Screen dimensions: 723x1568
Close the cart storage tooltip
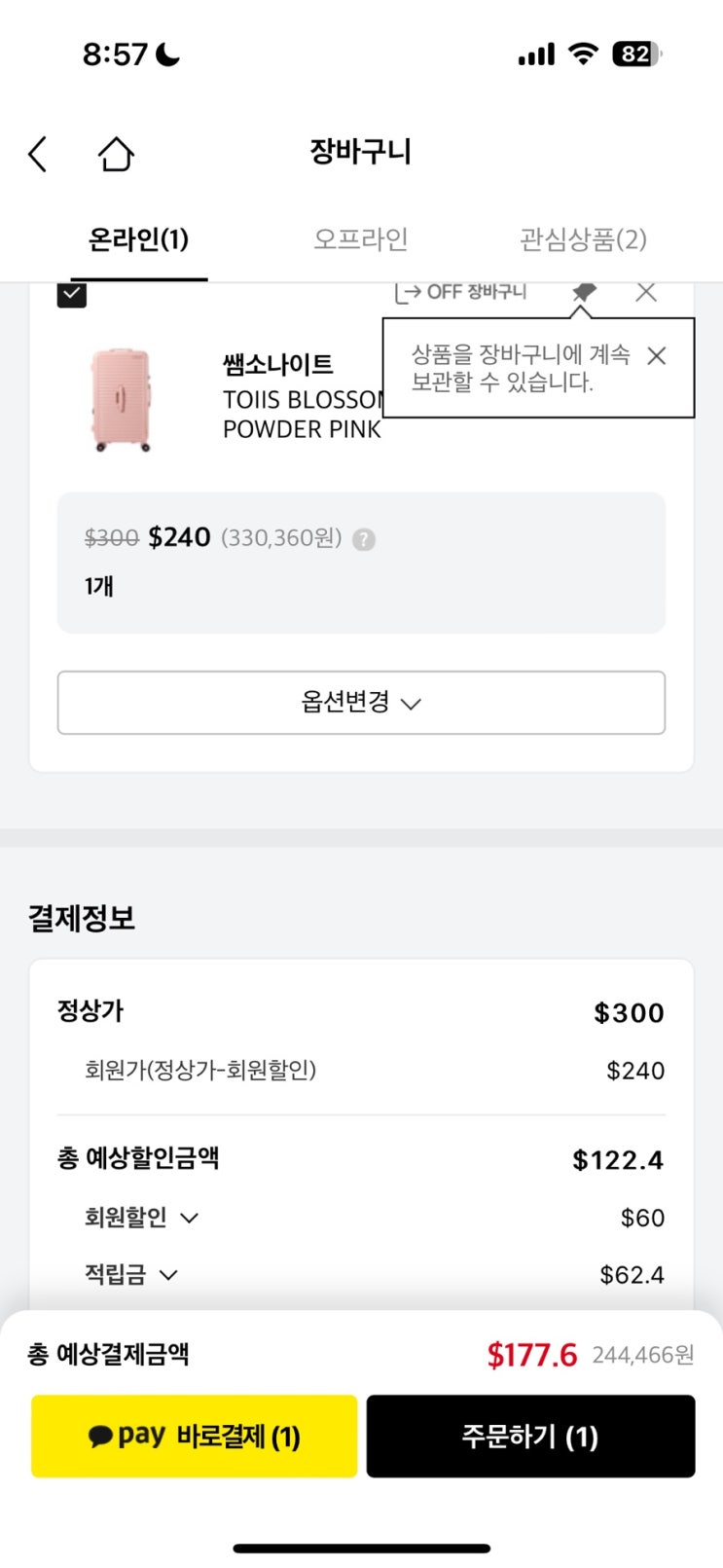point(657,356)
